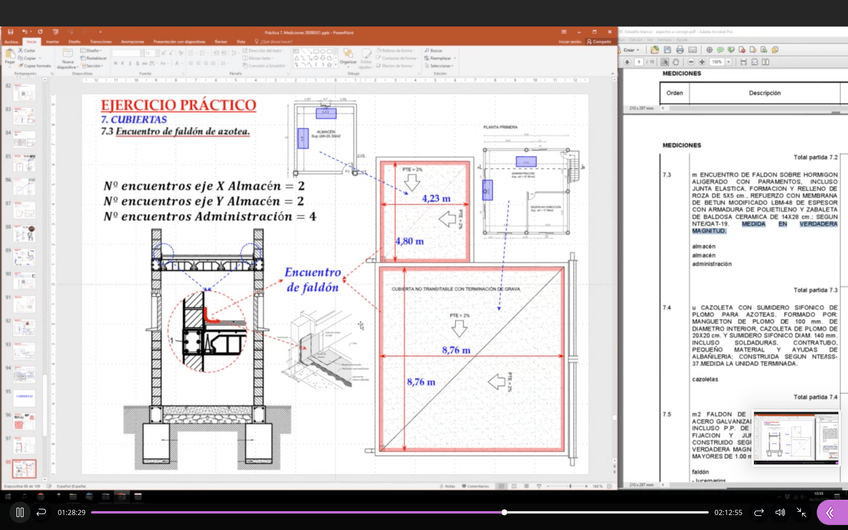Image resolution: width=848 pixels, height=530 pixels.
Task: Click the PowerPoint zoom slider
Action: pos(569,486)
